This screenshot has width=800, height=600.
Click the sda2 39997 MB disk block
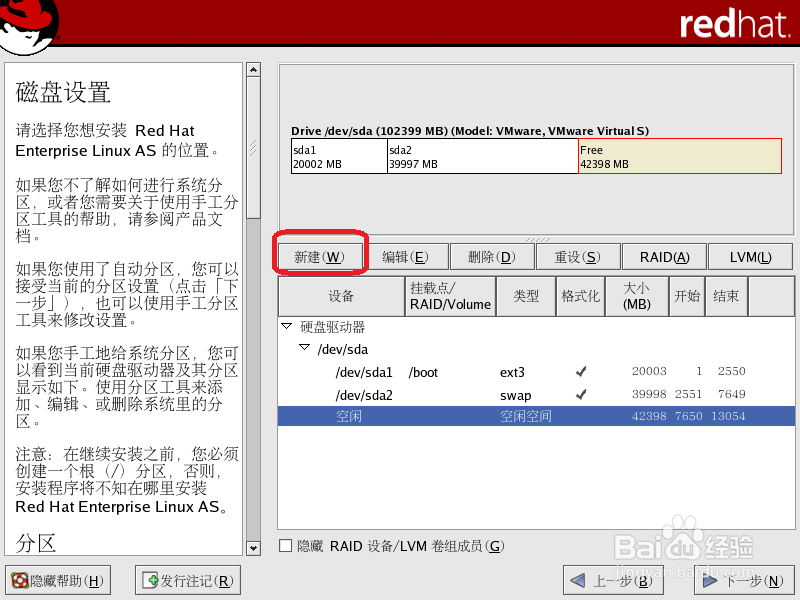click(483, 157)
